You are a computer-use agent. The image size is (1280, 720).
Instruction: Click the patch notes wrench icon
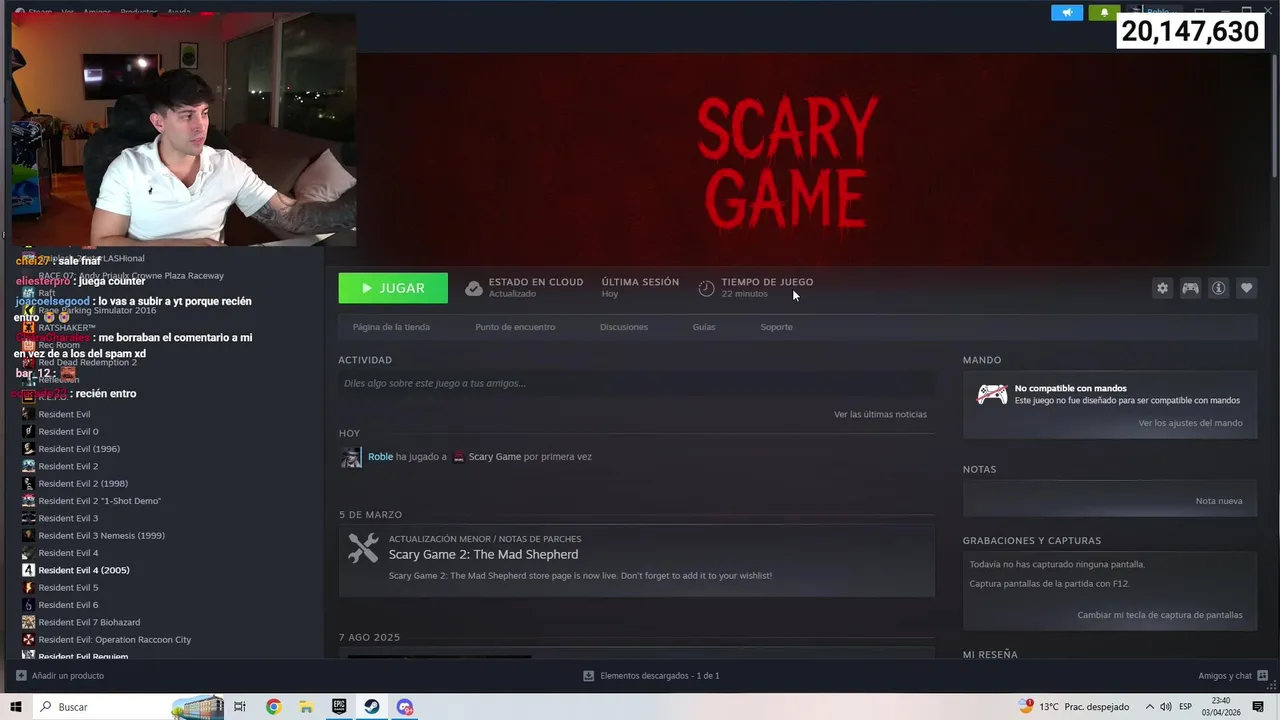coord(363,548)
